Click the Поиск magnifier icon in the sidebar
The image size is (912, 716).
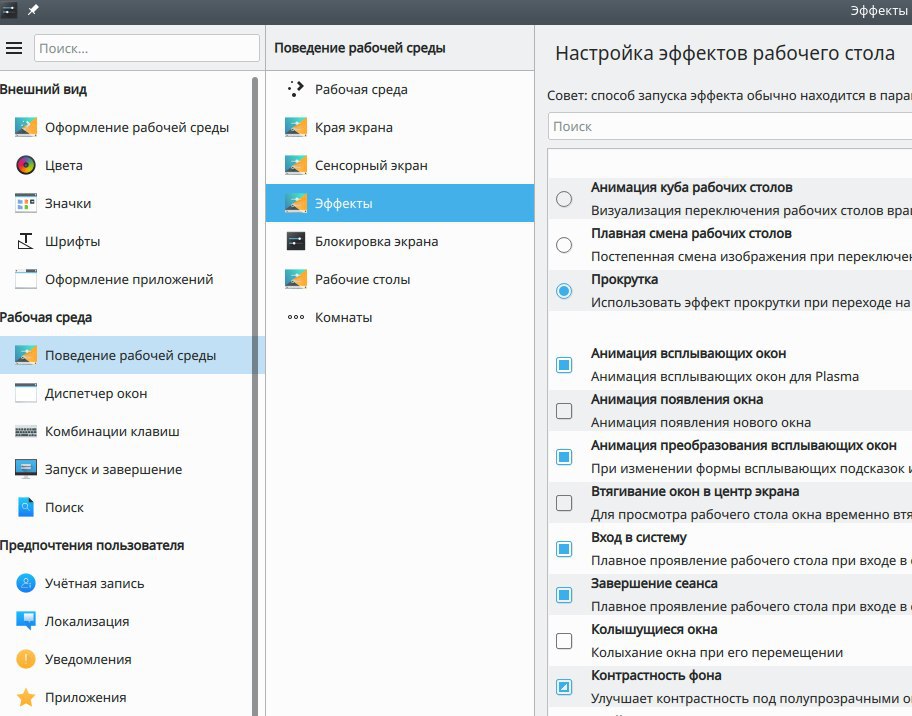coord(26,507)
